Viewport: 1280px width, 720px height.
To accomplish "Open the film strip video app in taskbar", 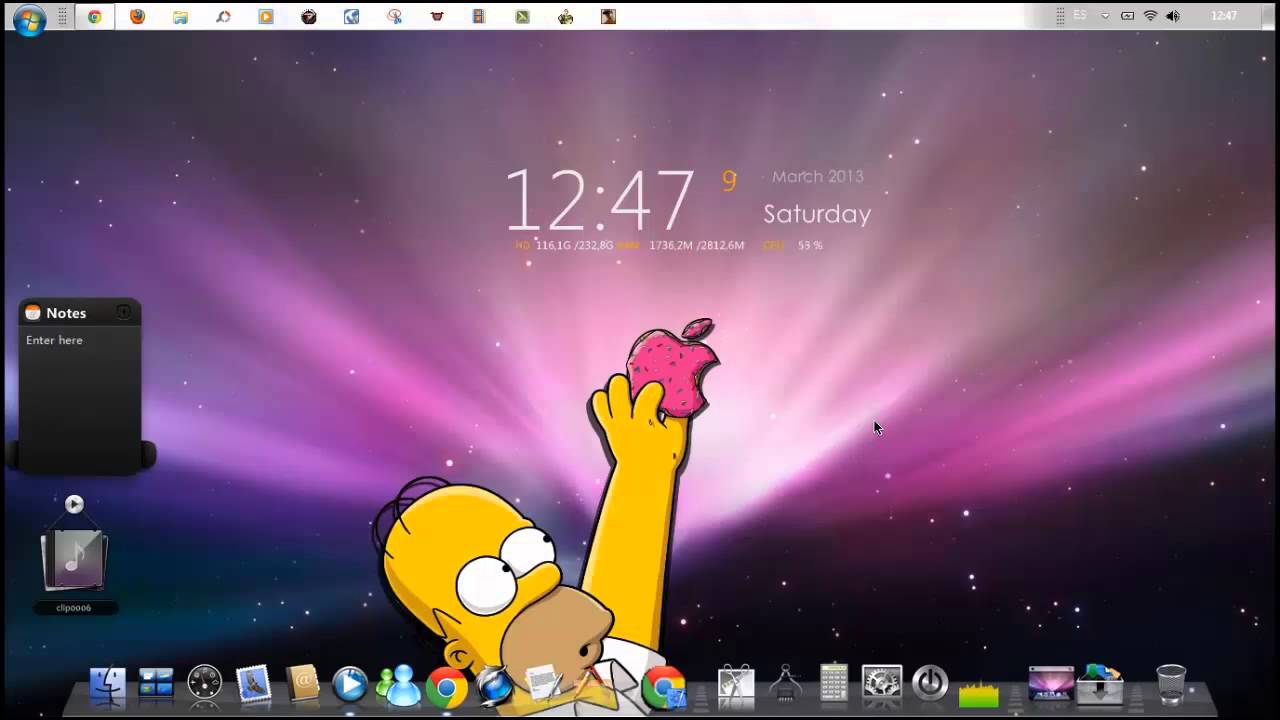I will pos(480,16).
